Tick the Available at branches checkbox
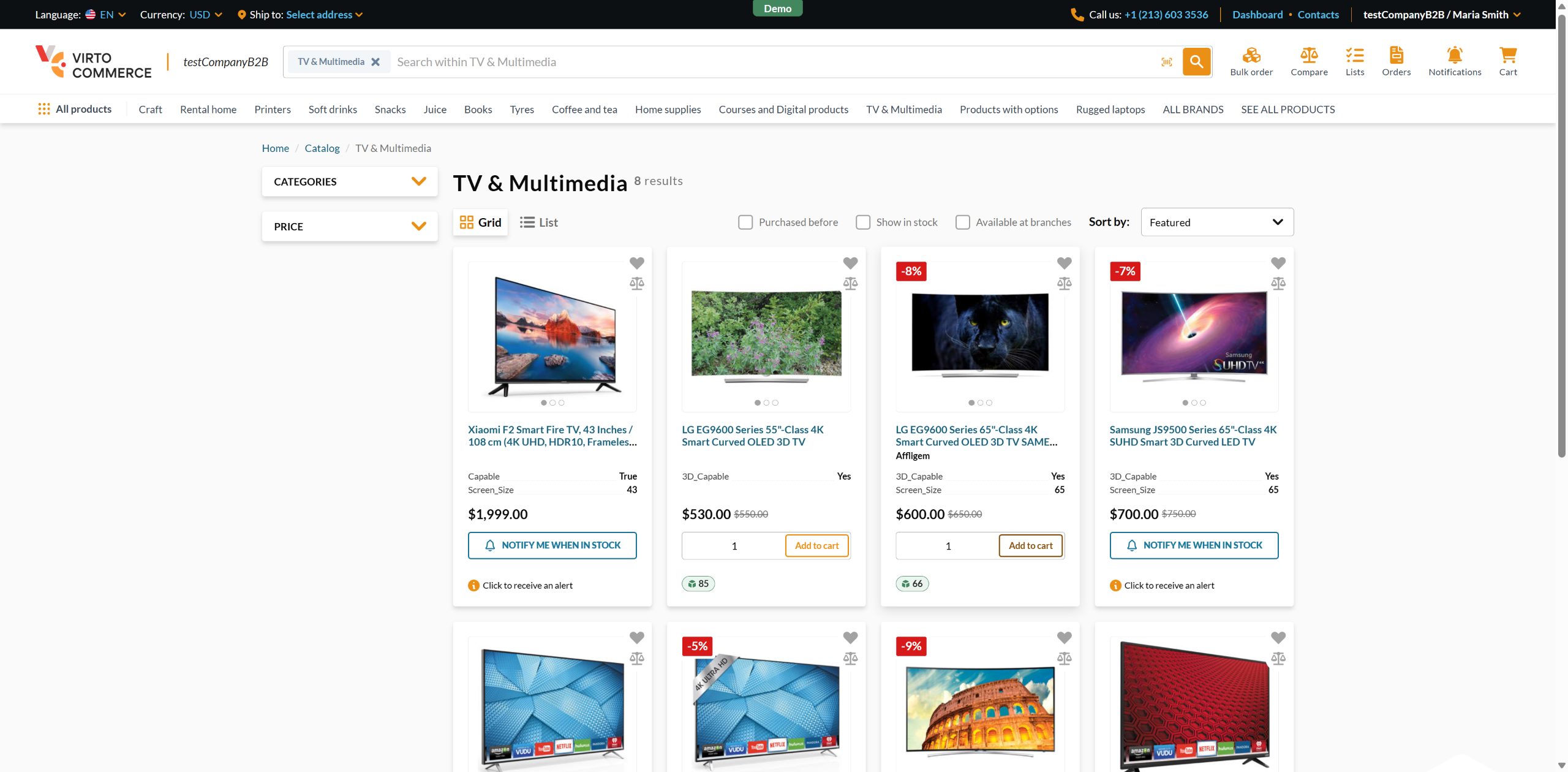1568x772 pixels. tap(962, 222)
